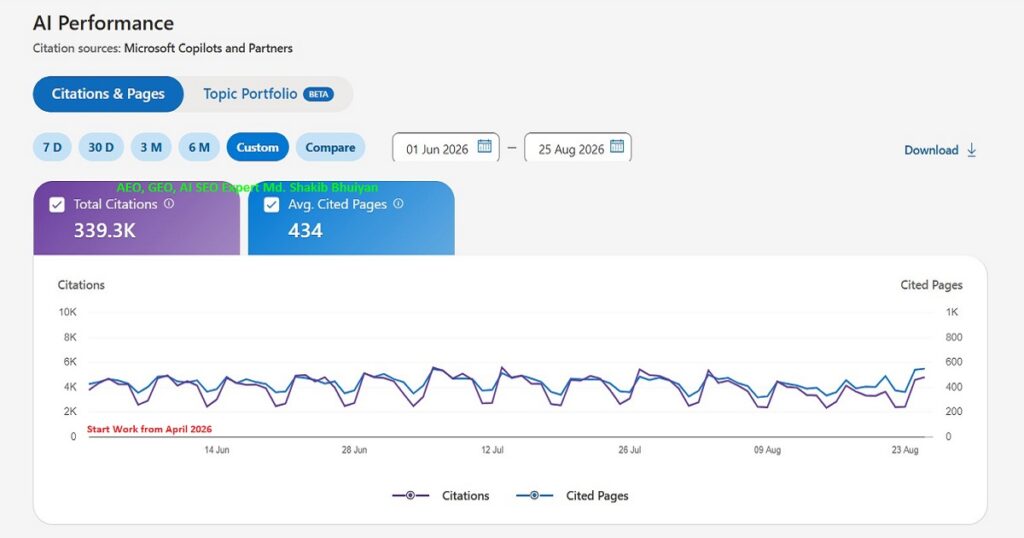Open the start date calendar icon

484,146
